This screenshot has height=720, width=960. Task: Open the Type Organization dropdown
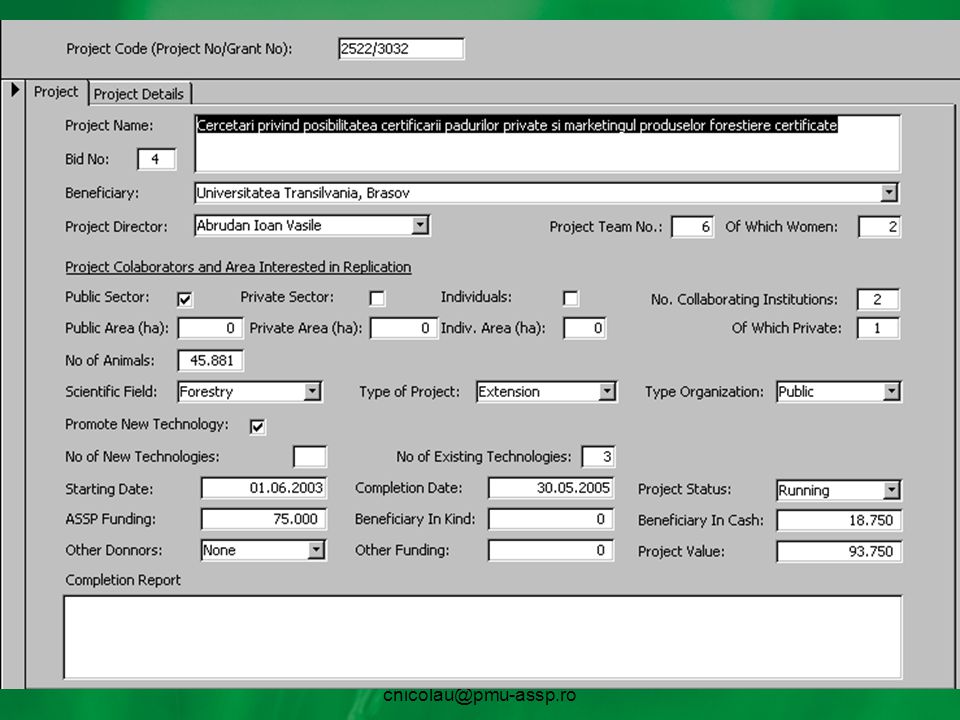891,392
